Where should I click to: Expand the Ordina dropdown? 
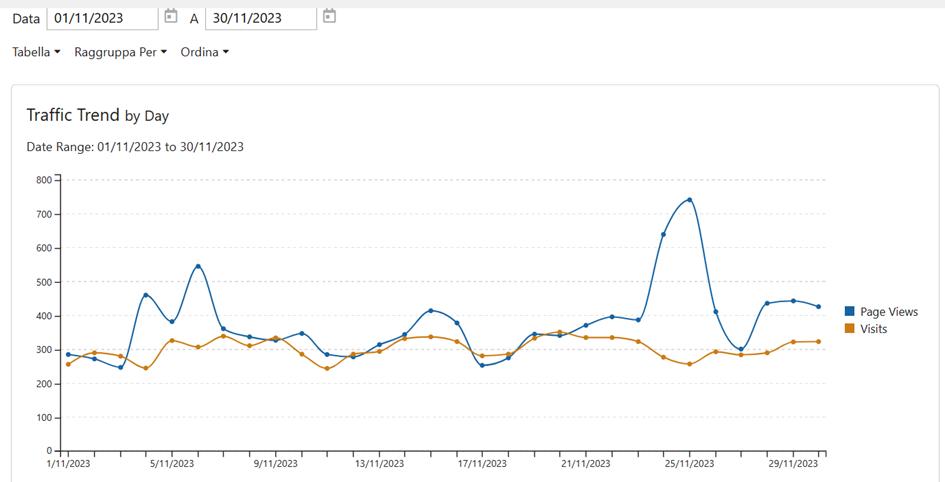204,52
